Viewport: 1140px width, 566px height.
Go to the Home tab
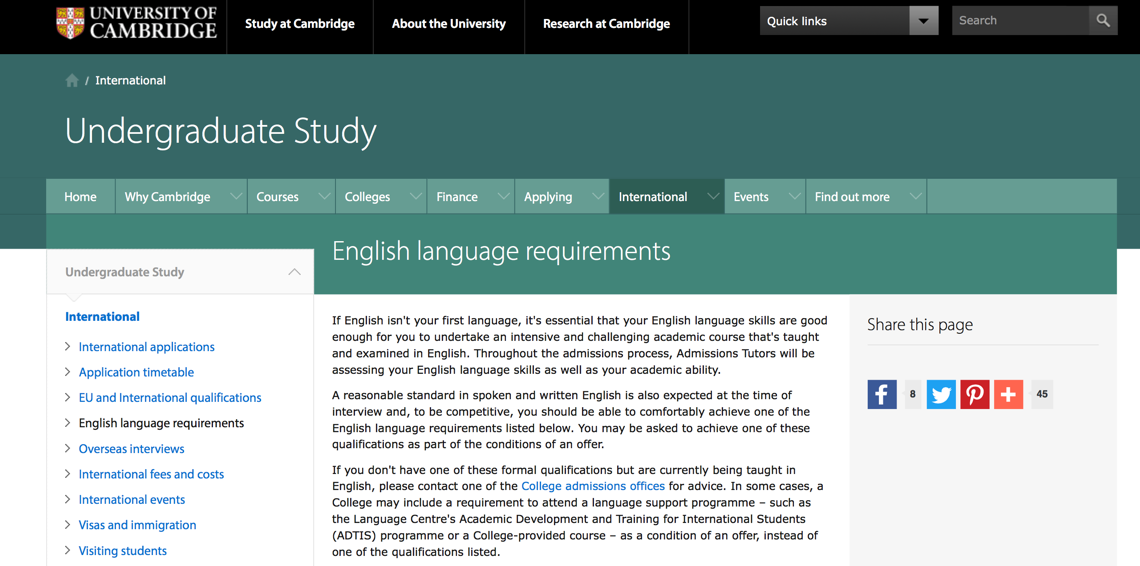80,196
